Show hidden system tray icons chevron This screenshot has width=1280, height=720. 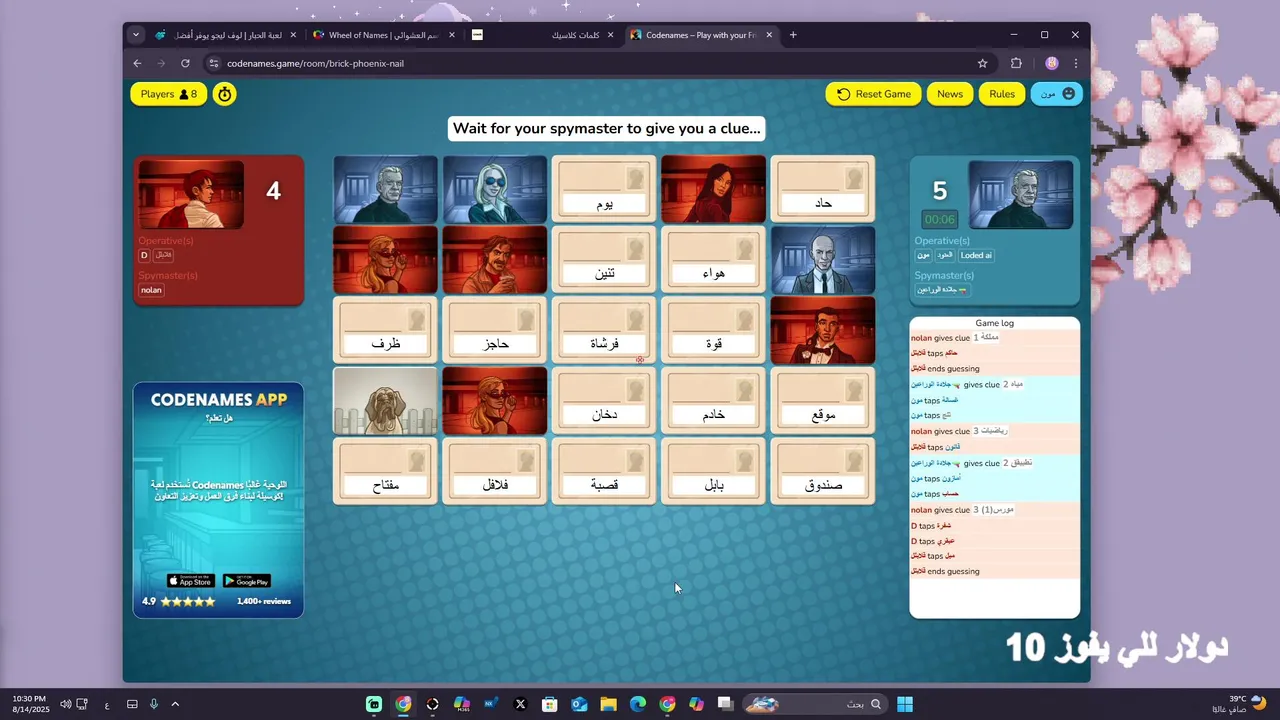point(175,704)
